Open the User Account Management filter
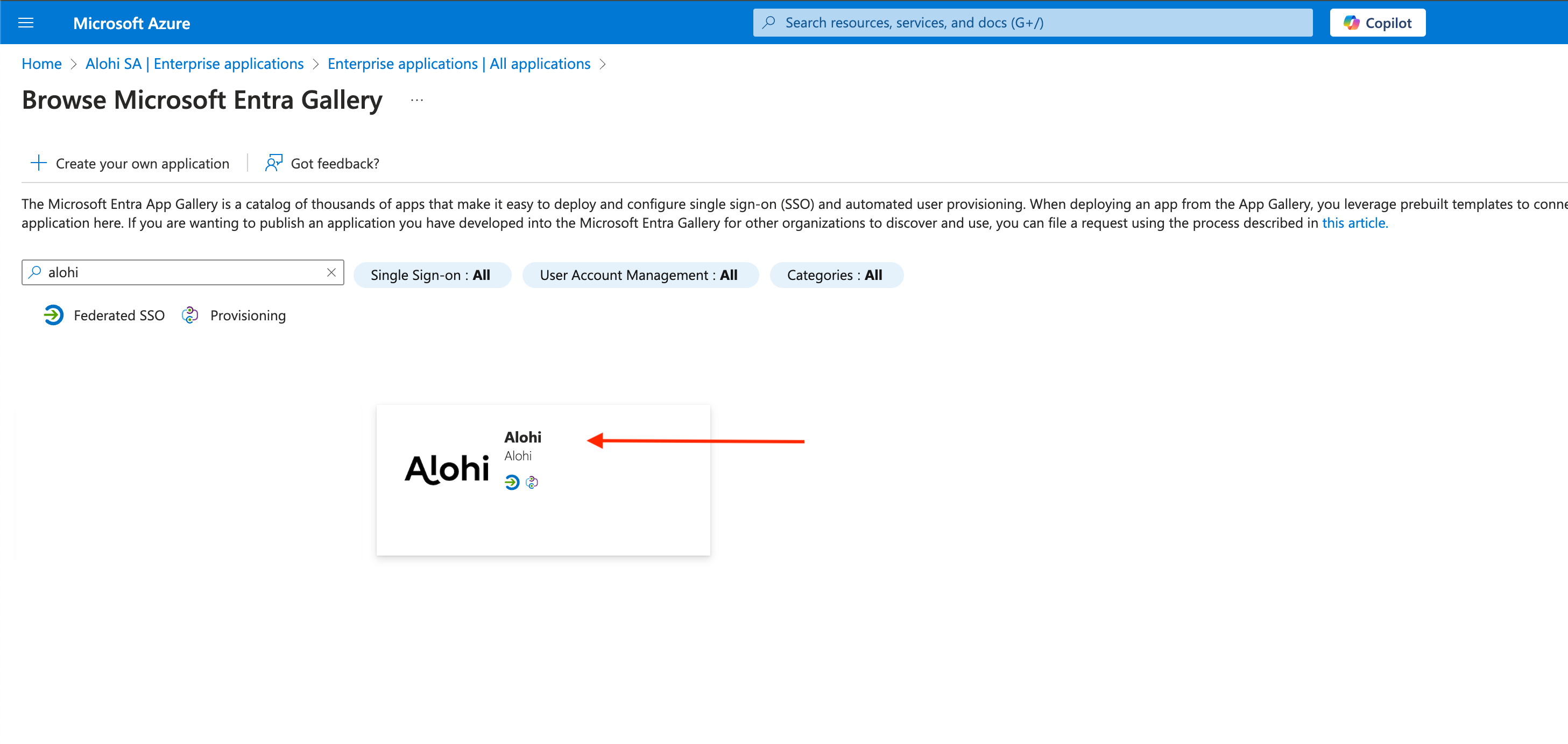 click(x=640, y=275)
